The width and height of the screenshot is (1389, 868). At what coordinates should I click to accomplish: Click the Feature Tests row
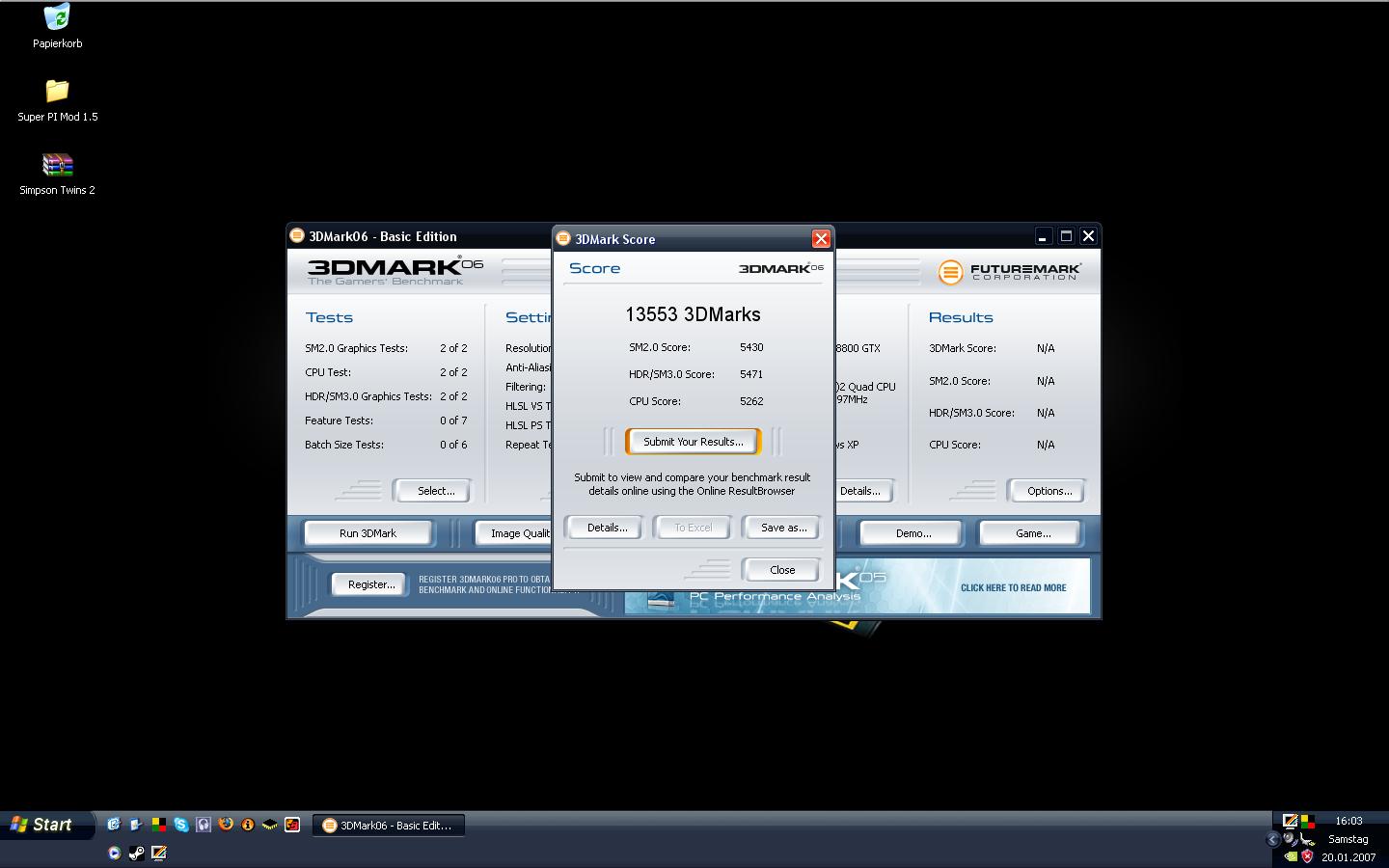[386, 420]
